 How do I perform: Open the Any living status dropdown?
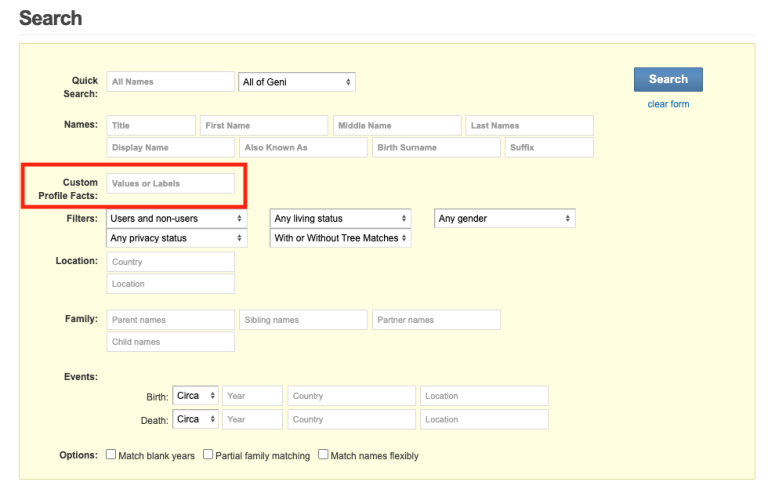(x=341, y=218)
